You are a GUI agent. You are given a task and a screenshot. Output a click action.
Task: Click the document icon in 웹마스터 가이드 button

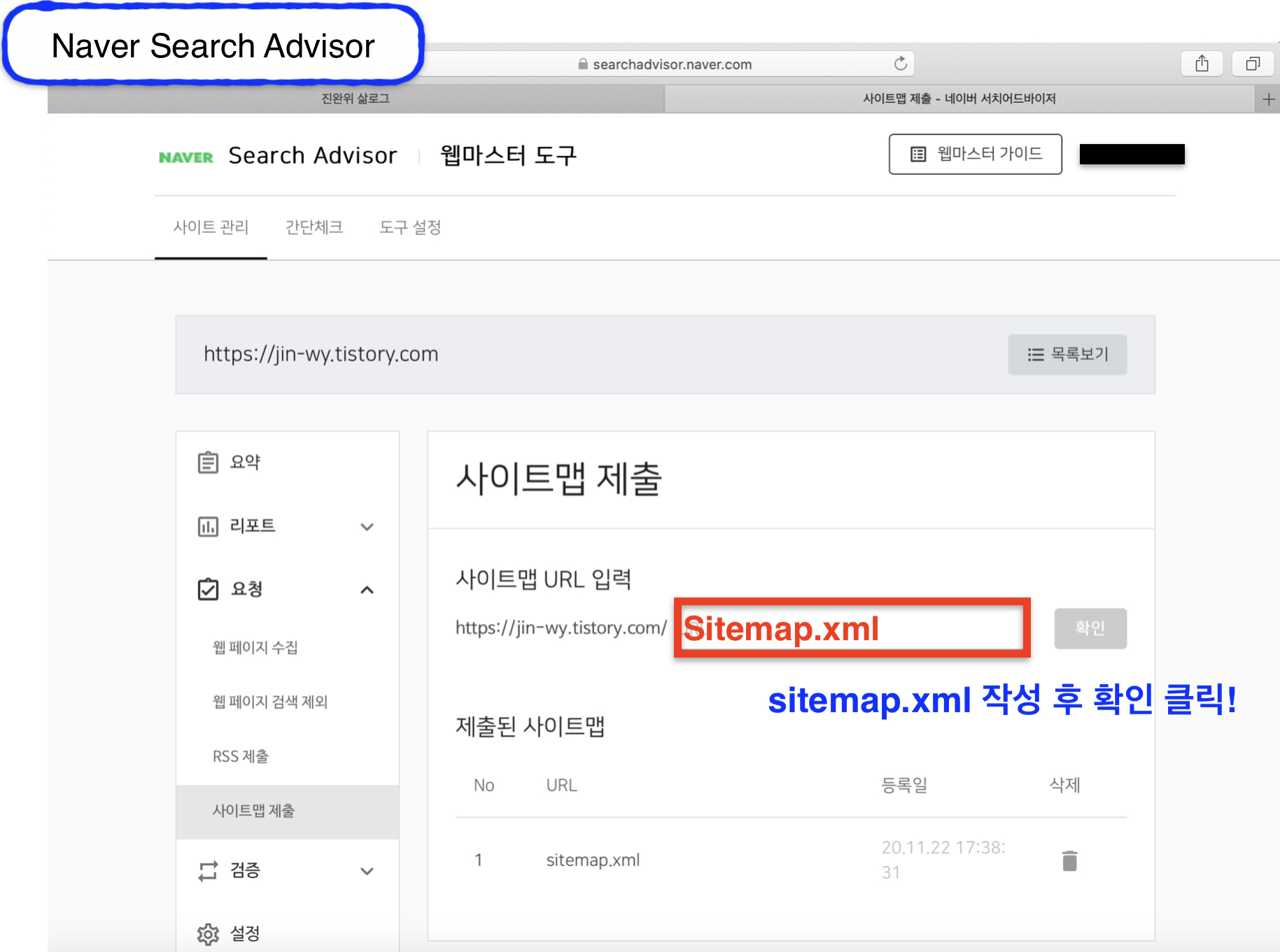[x=918, y=154]
